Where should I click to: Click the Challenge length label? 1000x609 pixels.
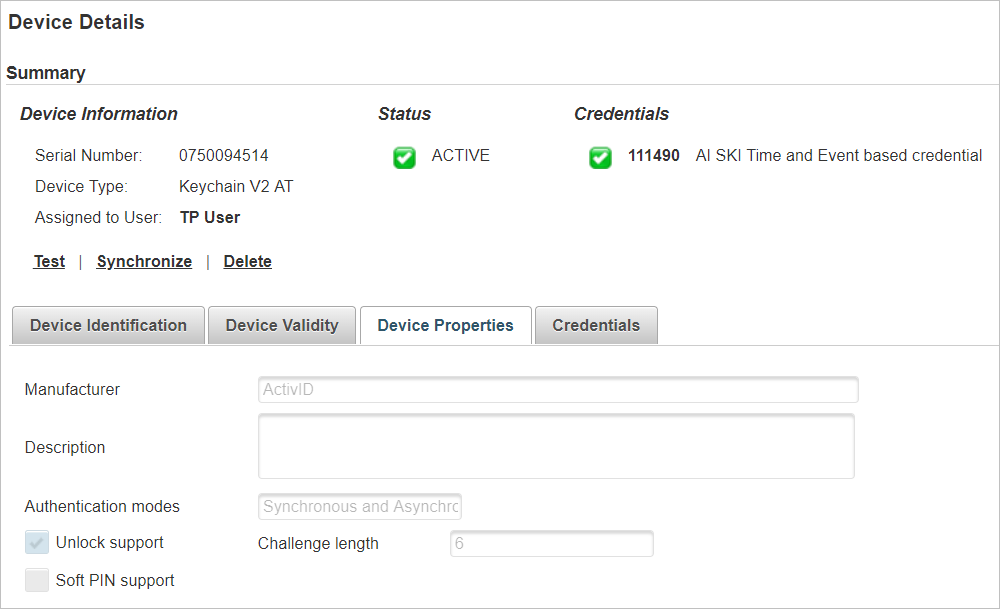318,543
